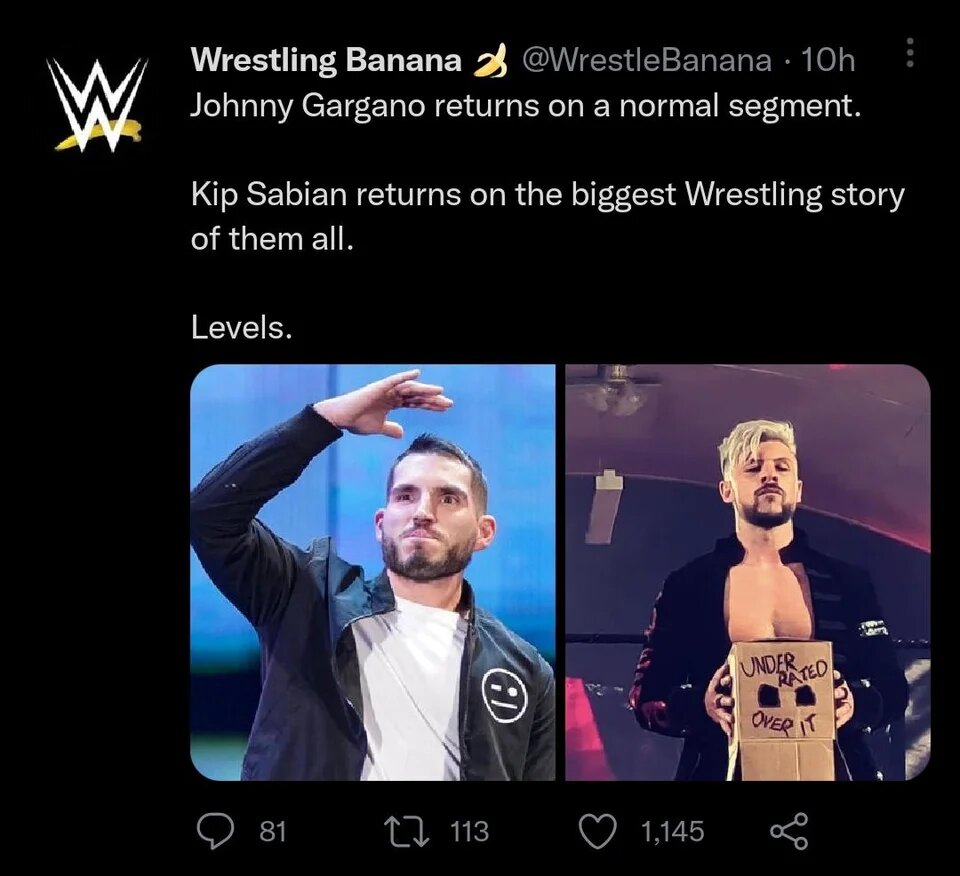The width and height of the screenshot is (960, 876).
Task: Open the Wrestling Banana display name
Action: [326, 61]
